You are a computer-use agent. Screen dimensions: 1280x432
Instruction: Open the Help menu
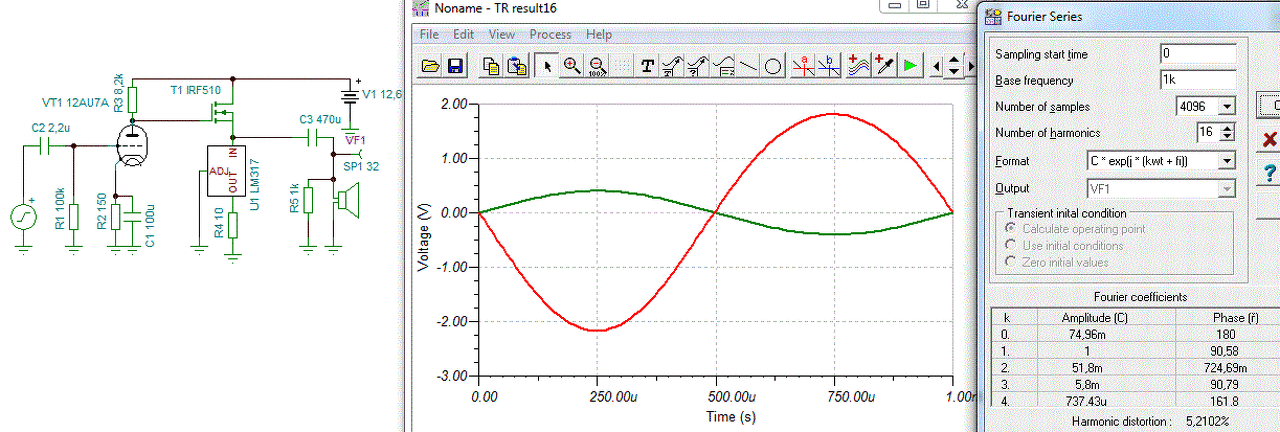click(599, 34)
